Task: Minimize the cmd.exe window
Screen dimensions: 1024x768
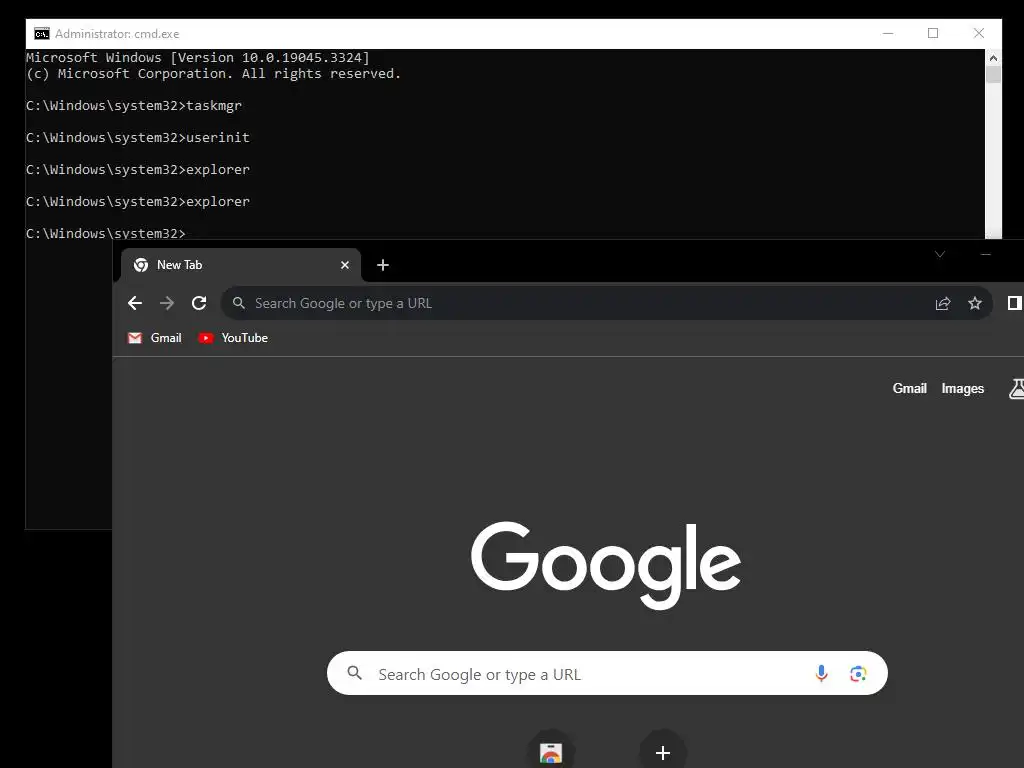Action: tap(888, 33)
